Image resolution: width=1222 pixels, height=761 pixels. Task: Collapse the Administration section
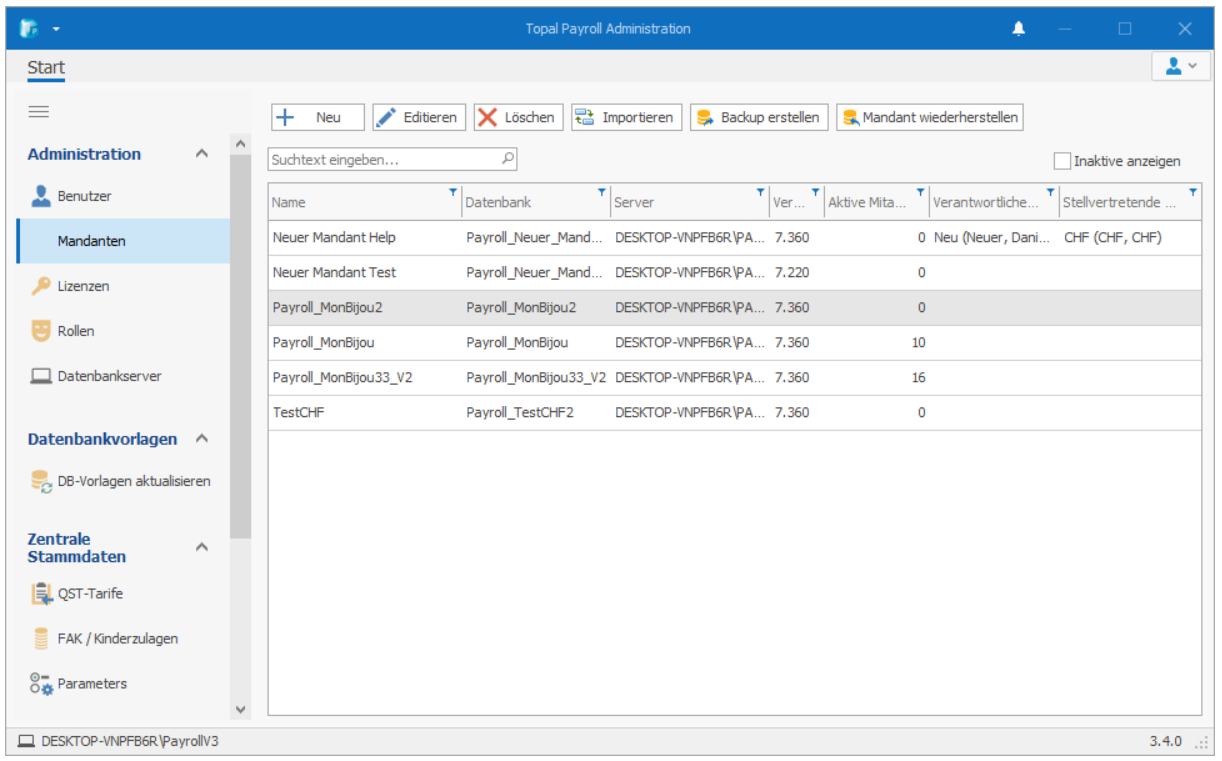[201, 154]
